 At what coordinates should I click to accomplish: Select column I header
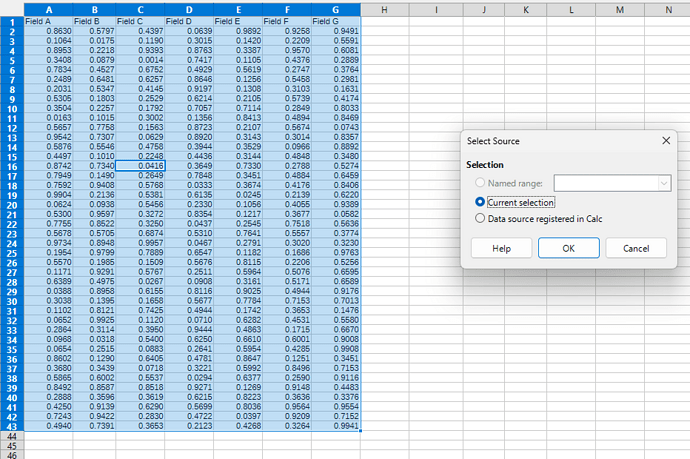436,10
